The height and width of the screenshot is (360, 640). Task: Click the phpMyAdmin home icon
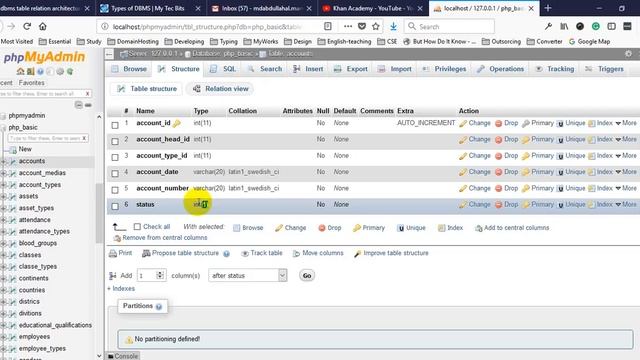[20, 71]
